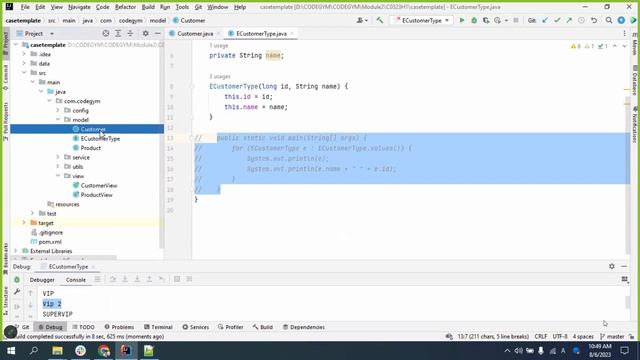Rerun debug session green bug icon

tap(17, 280)
